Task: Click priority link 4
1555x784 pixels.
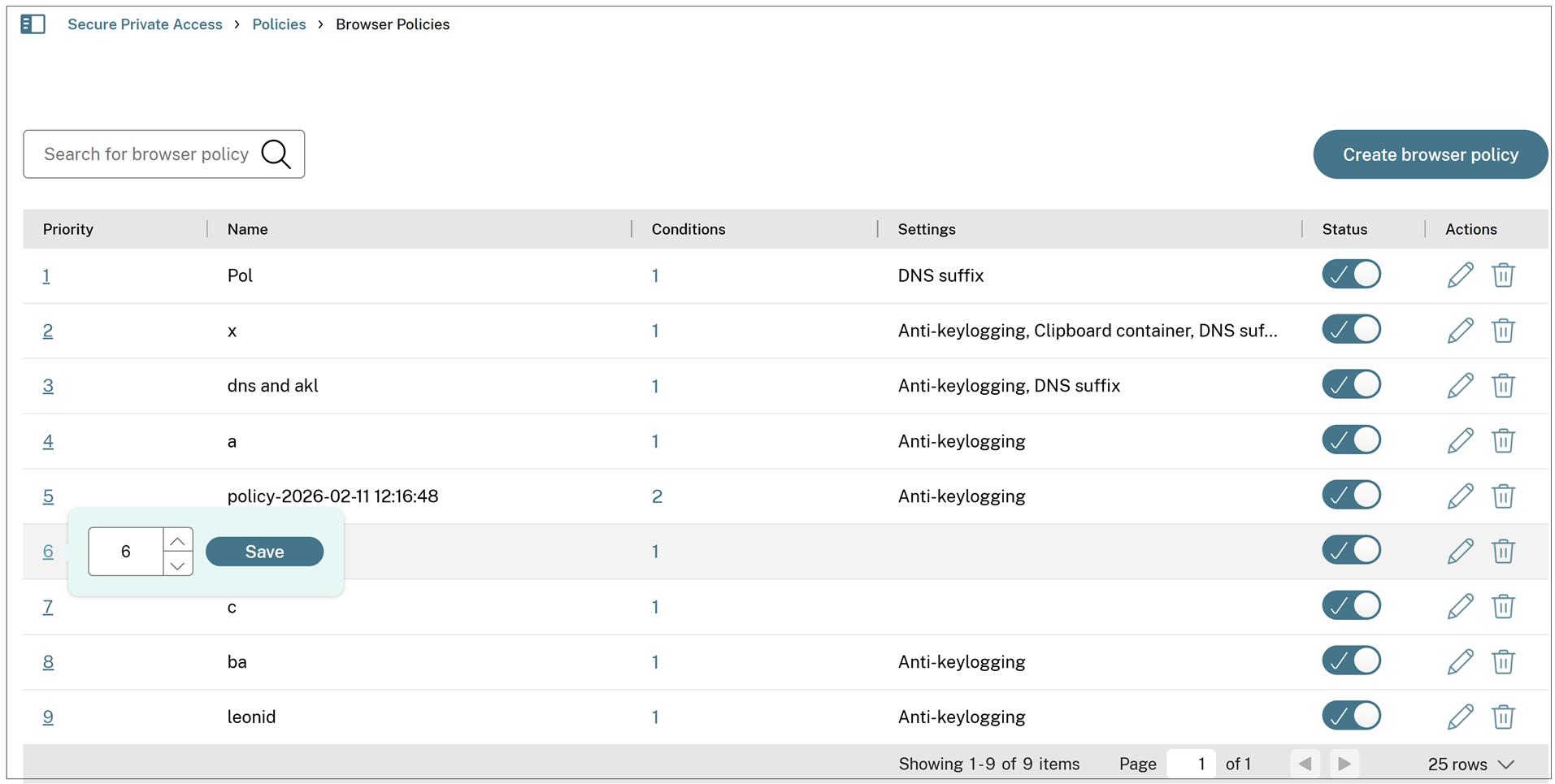Action: (48, 442)
